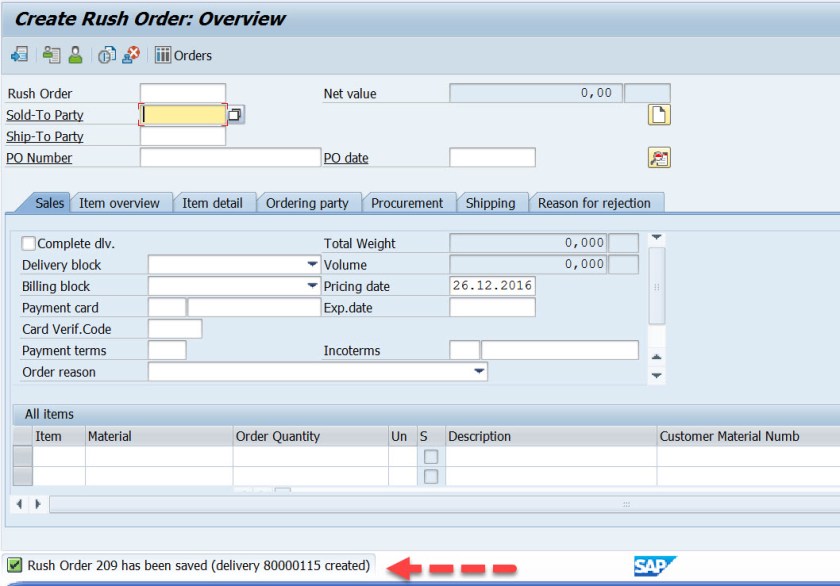The height and width of the screenshot is (586, 840).
Task: Click the clock document status overview icon
Action: 106,55
